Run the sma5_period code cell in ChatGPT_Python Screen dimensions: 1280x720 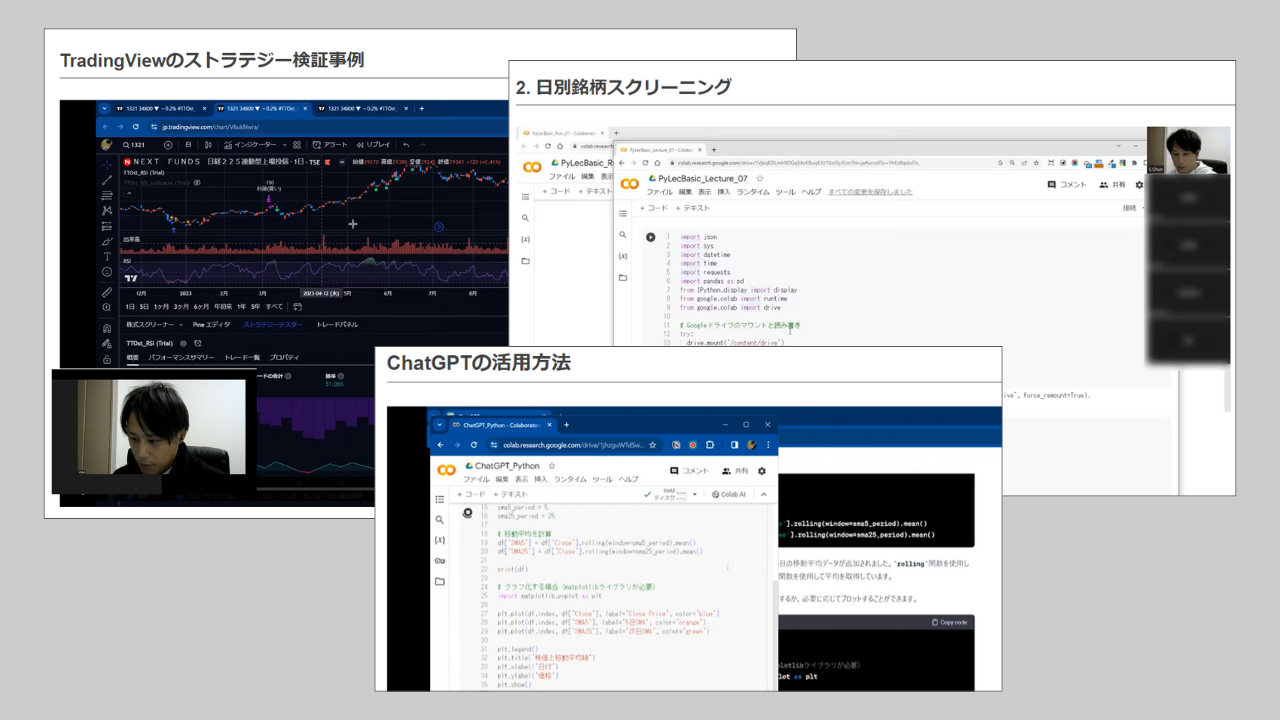click(x=467, y=513)
